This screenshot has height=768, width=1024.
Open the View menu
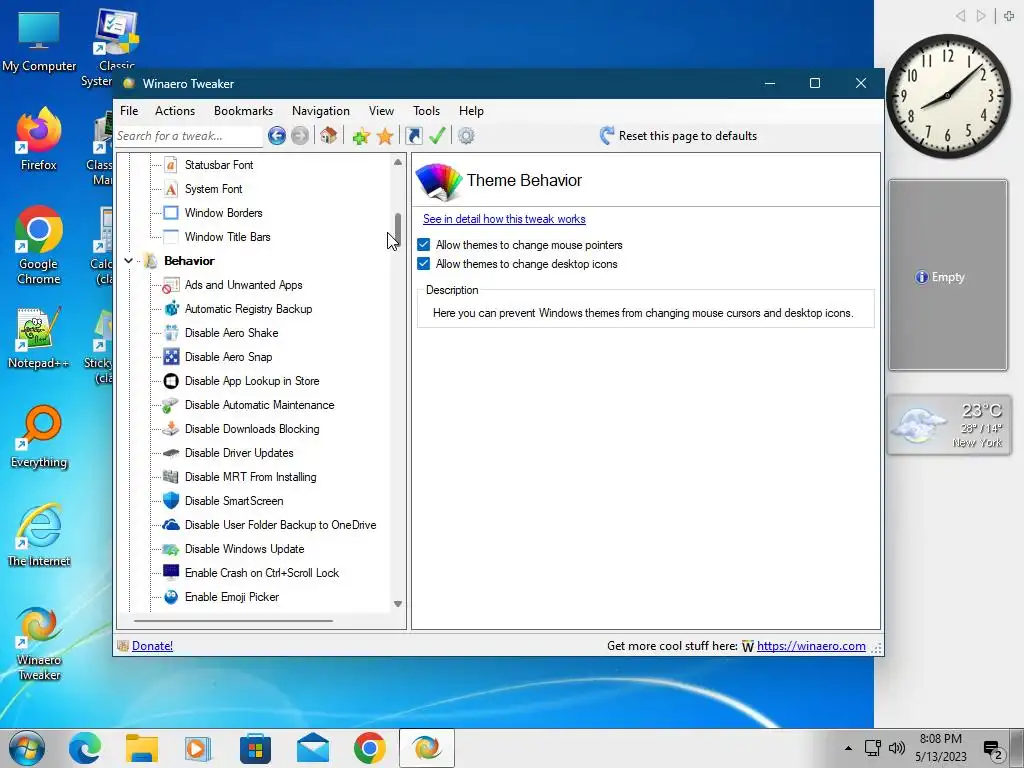point(381,111)
